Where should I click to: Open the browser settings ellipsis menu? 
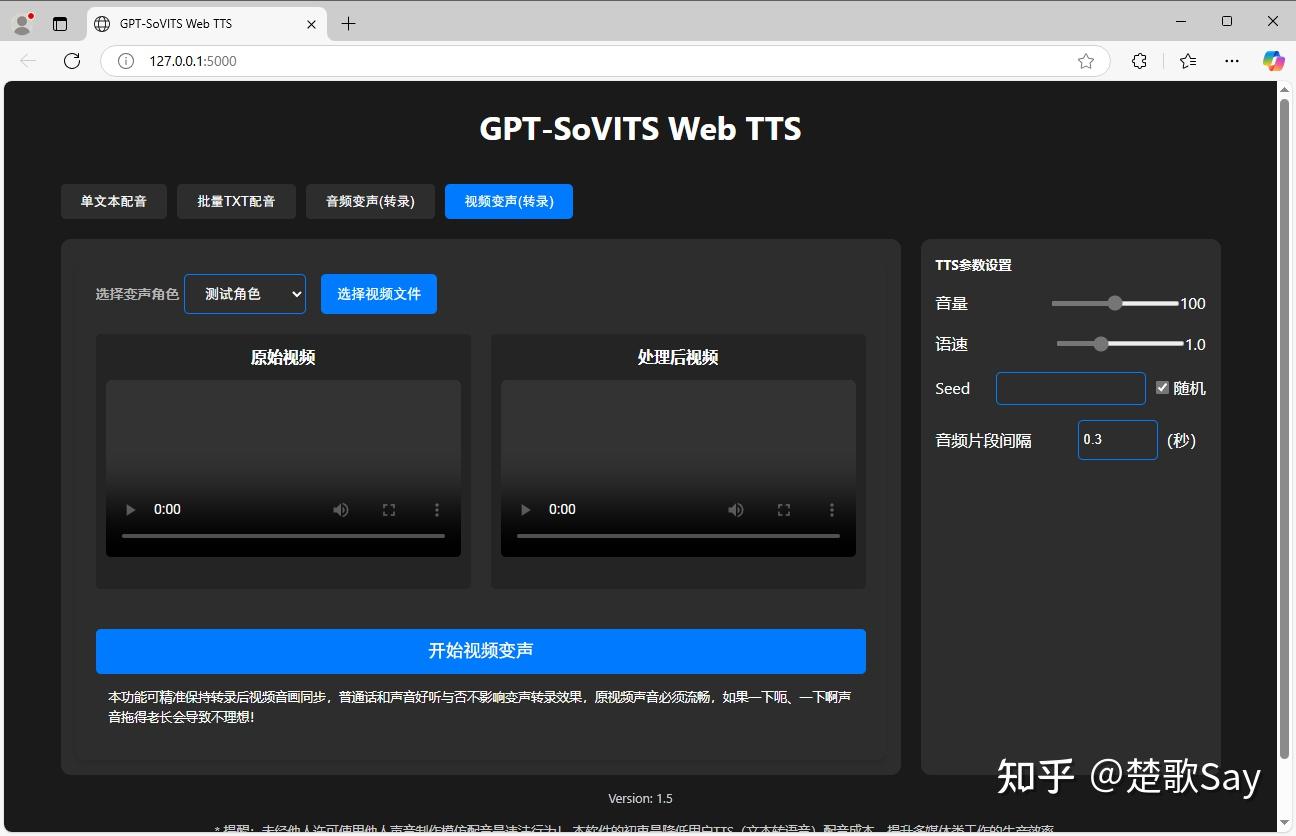point(1231,61)
